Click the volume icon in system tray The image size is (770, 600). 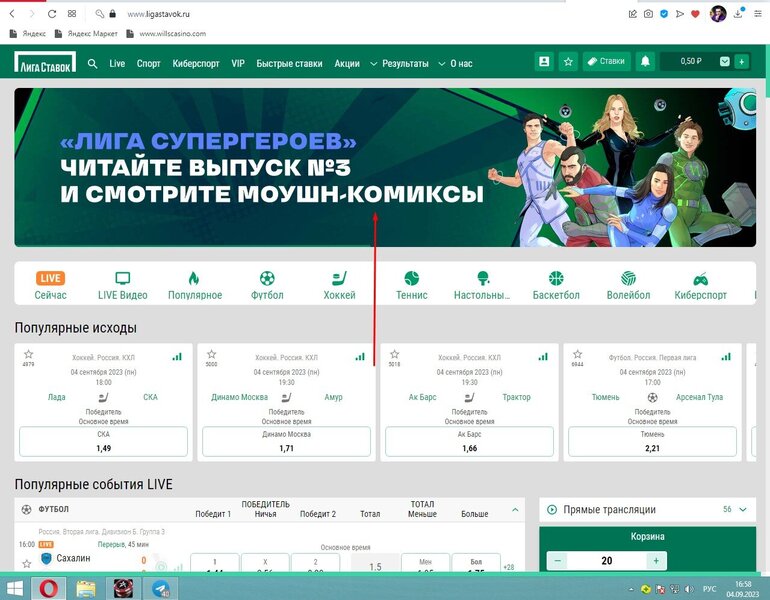690,589
